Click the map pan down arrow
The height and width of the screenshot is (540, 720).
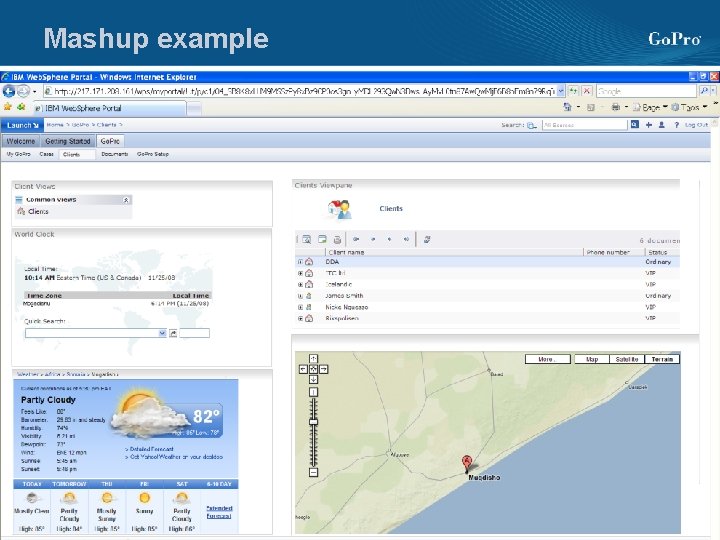(x=313, y=380)
